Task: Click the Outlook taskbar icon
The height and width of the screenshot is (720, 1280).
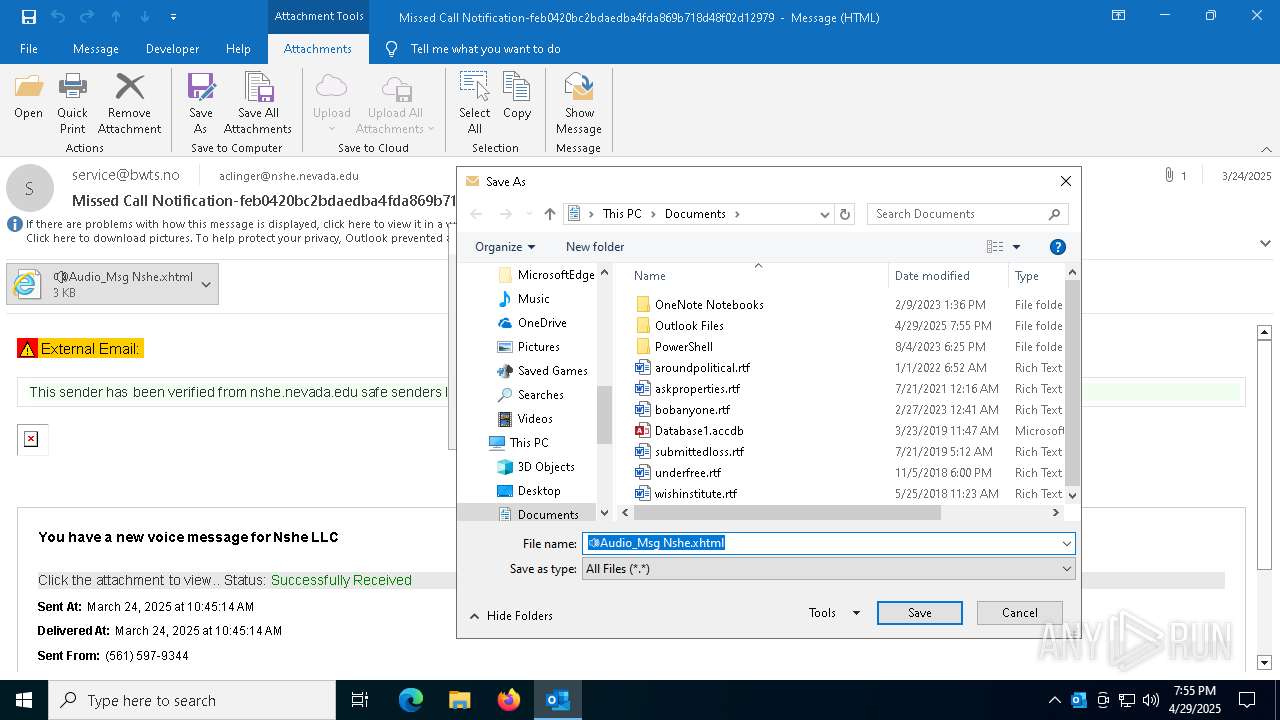Action: click(x=558, y=700)
